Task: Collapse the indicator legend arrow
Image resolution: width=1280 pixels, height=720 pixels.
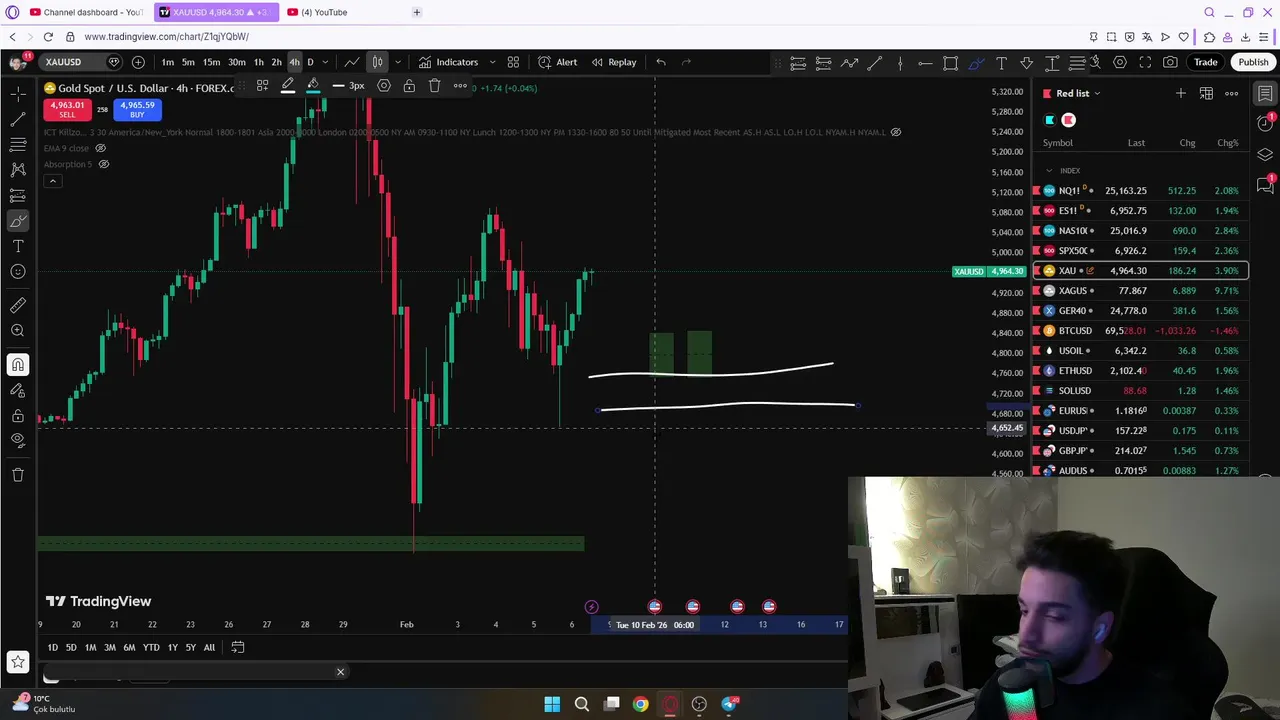Action: [52, 181]
